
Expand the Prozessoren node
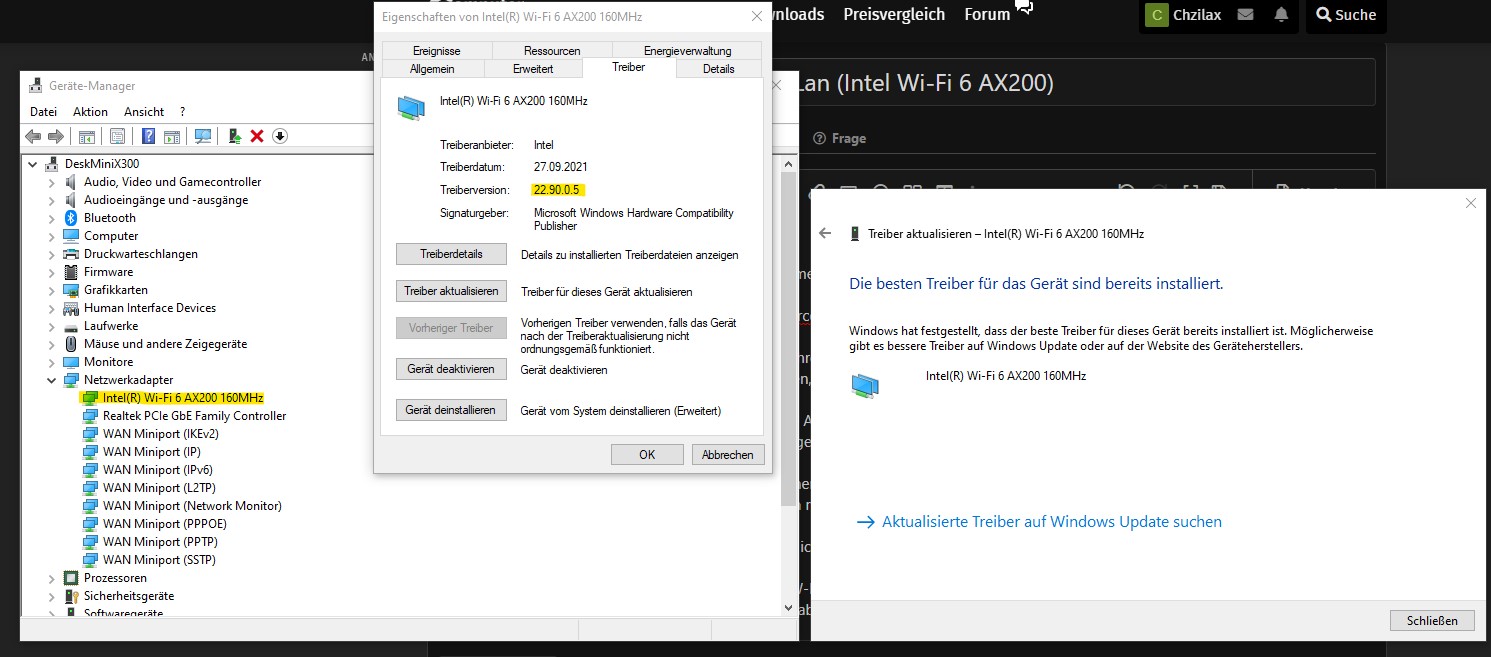52,578
